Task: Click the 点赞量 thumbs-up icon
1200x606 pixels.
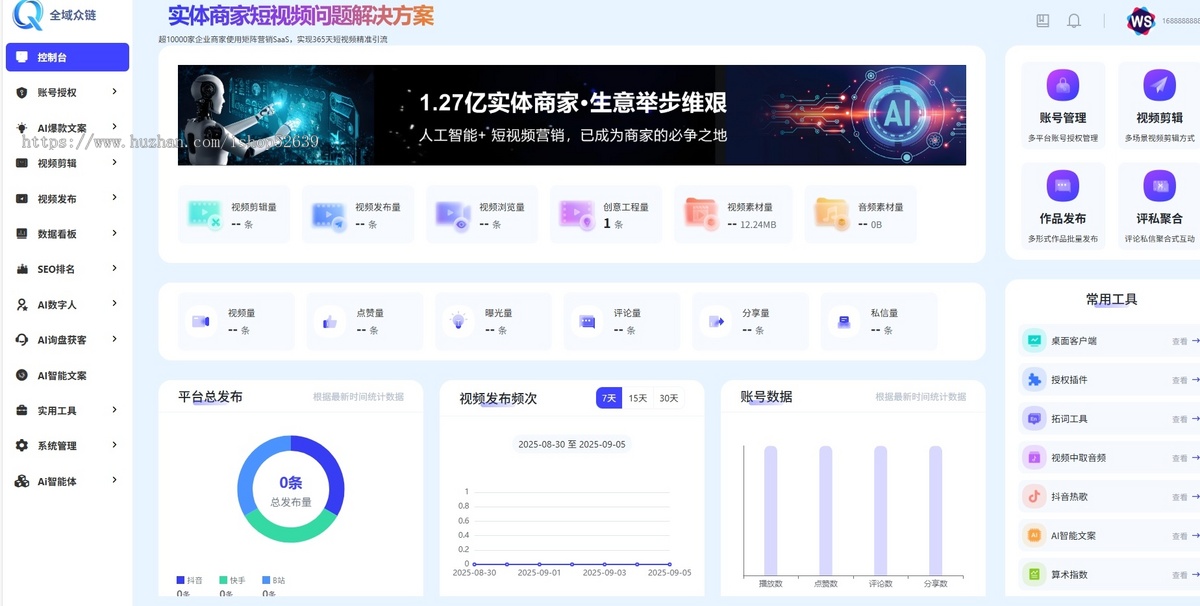Action: coord(329,321)
